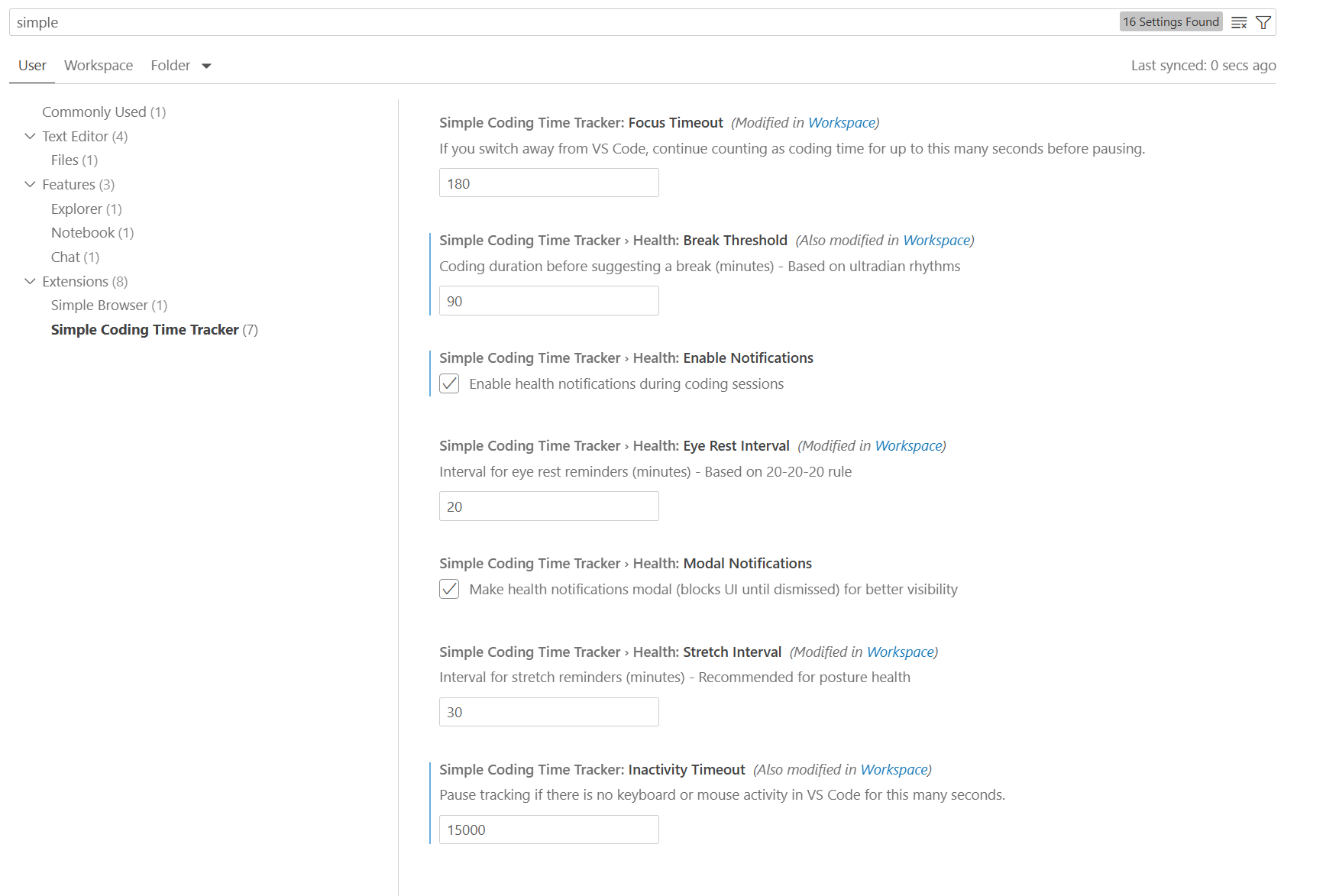Follow Workspace link beside Break Threshold
Viewport: 1339px width, 896px height.
point(936,241)
